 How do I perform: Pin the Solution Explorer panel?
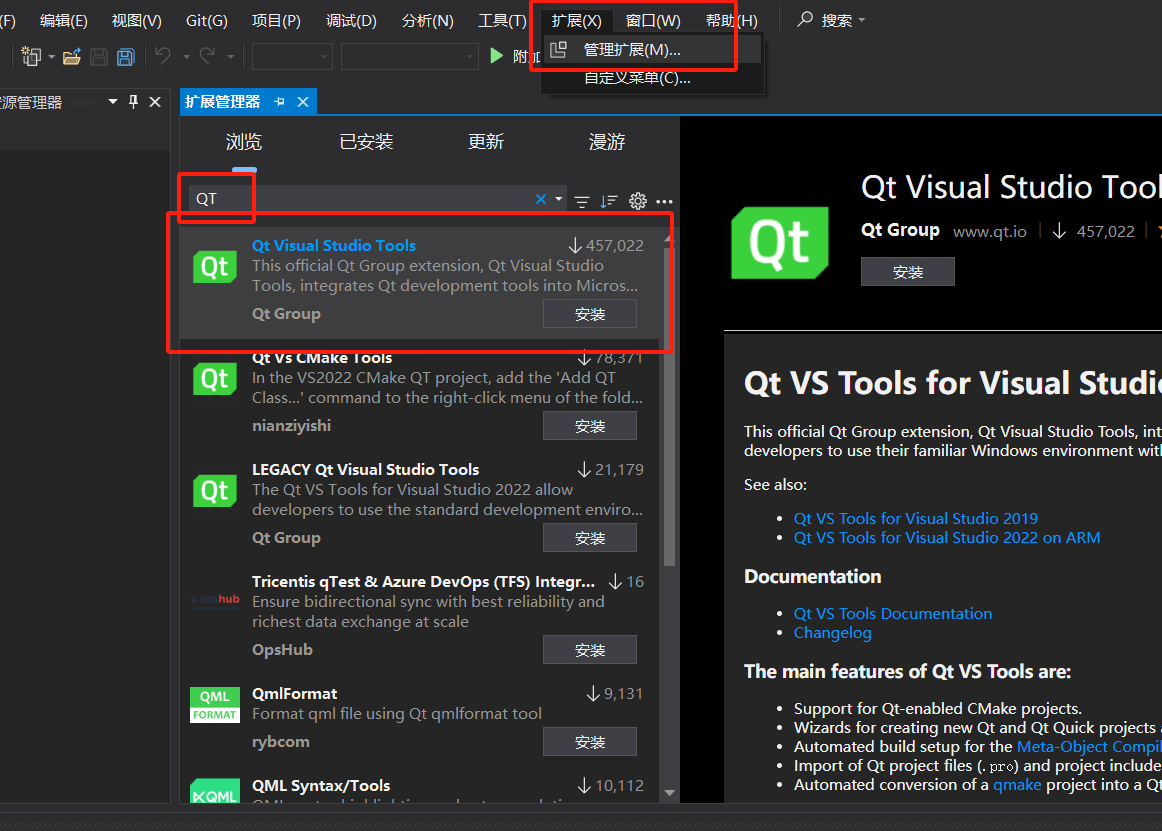133,102
